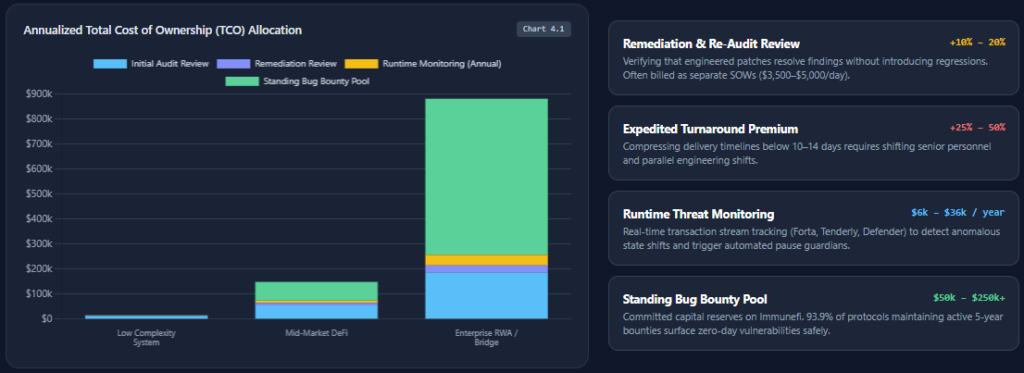The height and width of the screenshot is (373, 1024).
Task: Click description about compressing delivery timelines
Action: (807, 153)
